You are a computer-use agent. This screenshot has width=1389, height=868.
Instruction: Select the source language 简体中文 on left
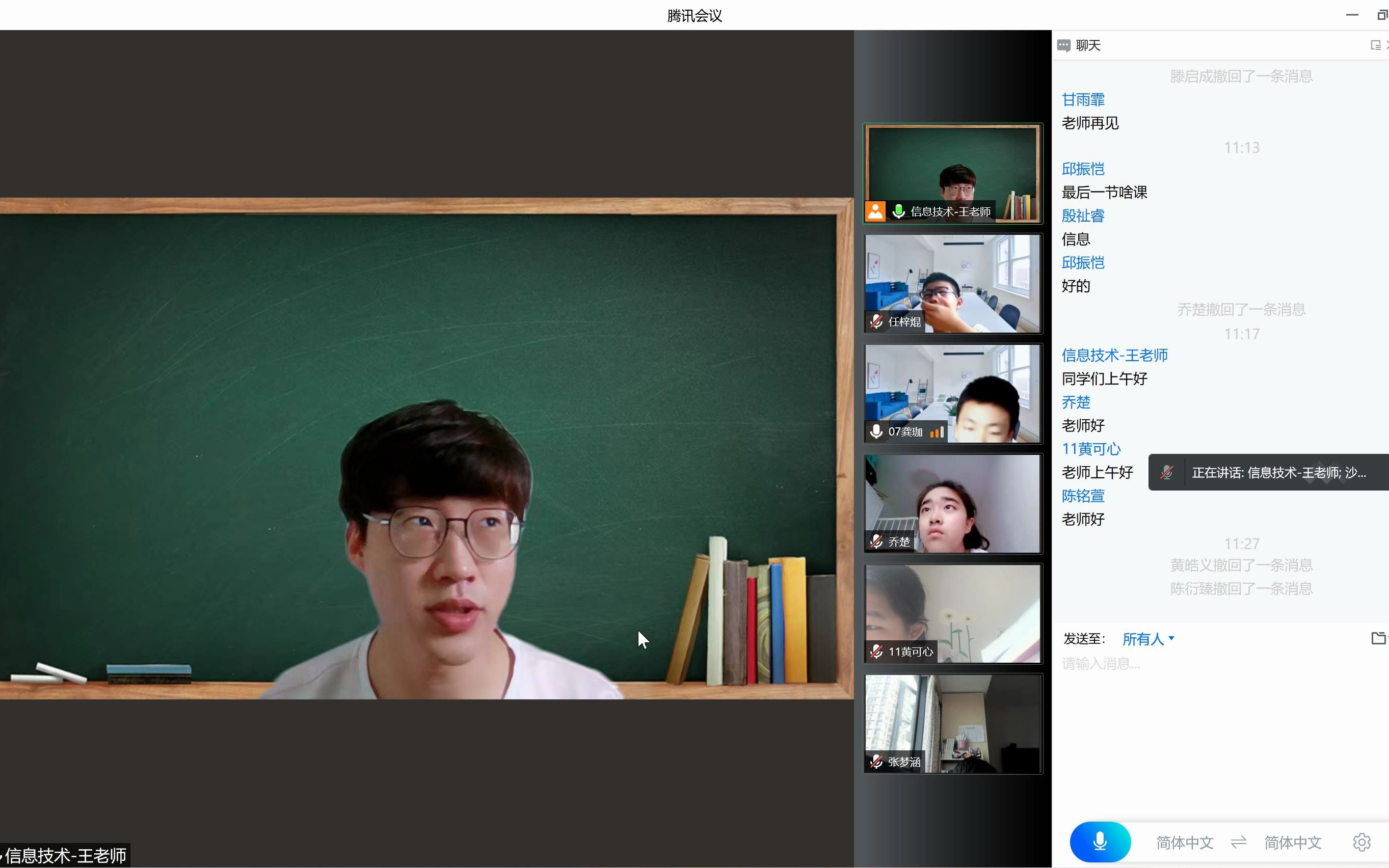1184,842
